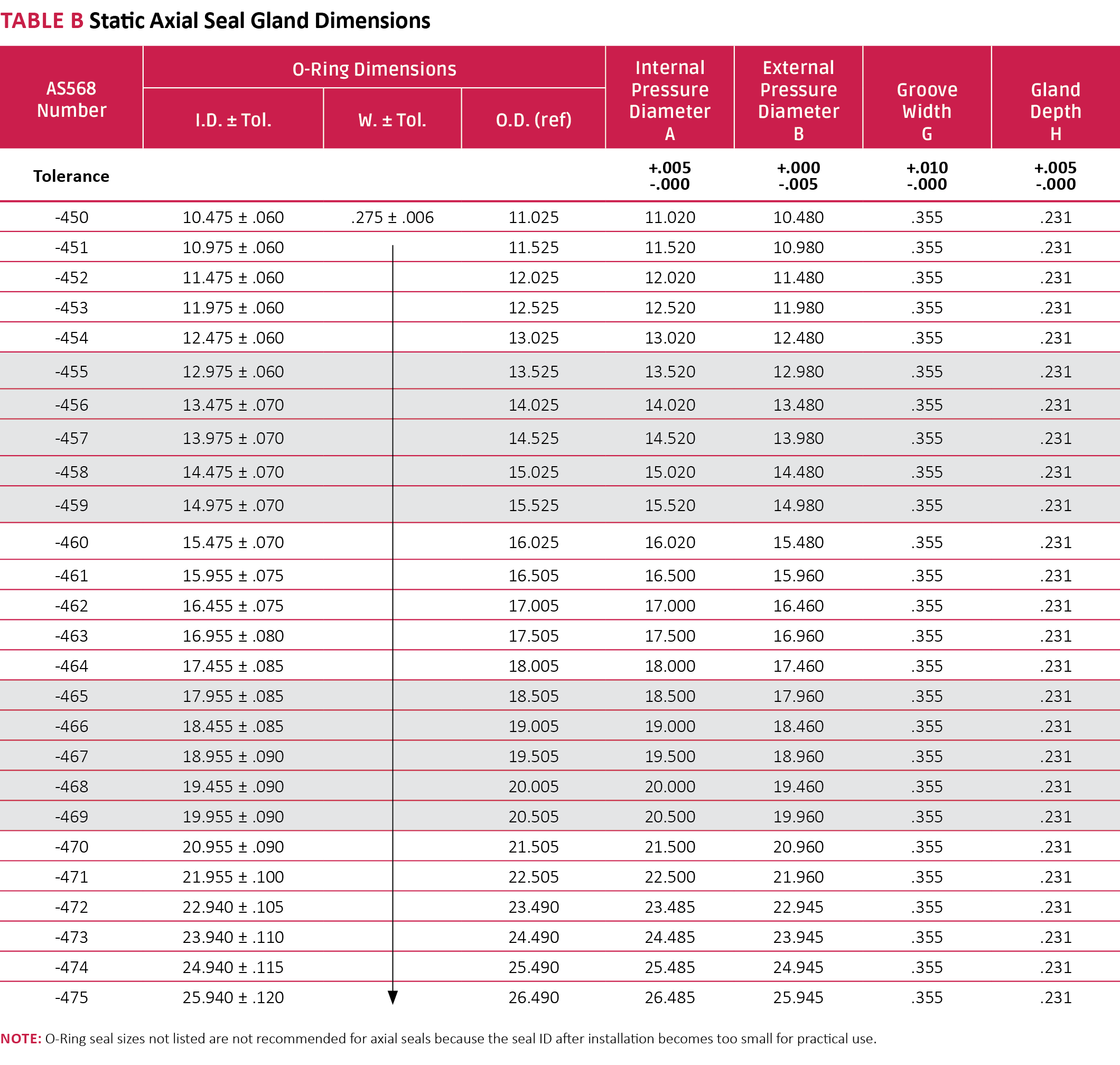Click the 26.490 O.D. cell
This screenshot has width=1120, height=1065.
(534, 997)
